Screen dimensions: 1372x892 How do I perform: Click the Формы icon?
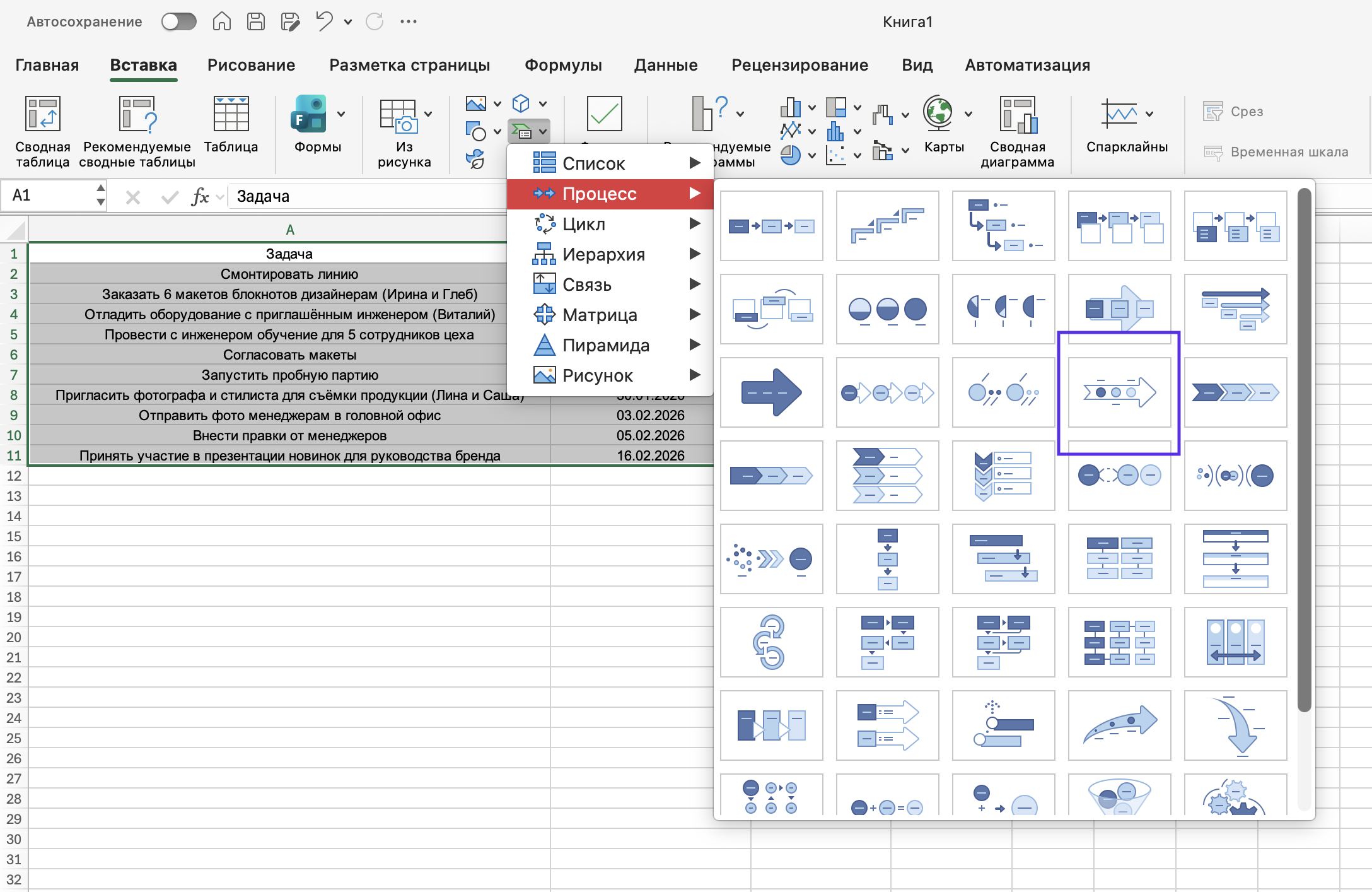[x=309, y=114]
